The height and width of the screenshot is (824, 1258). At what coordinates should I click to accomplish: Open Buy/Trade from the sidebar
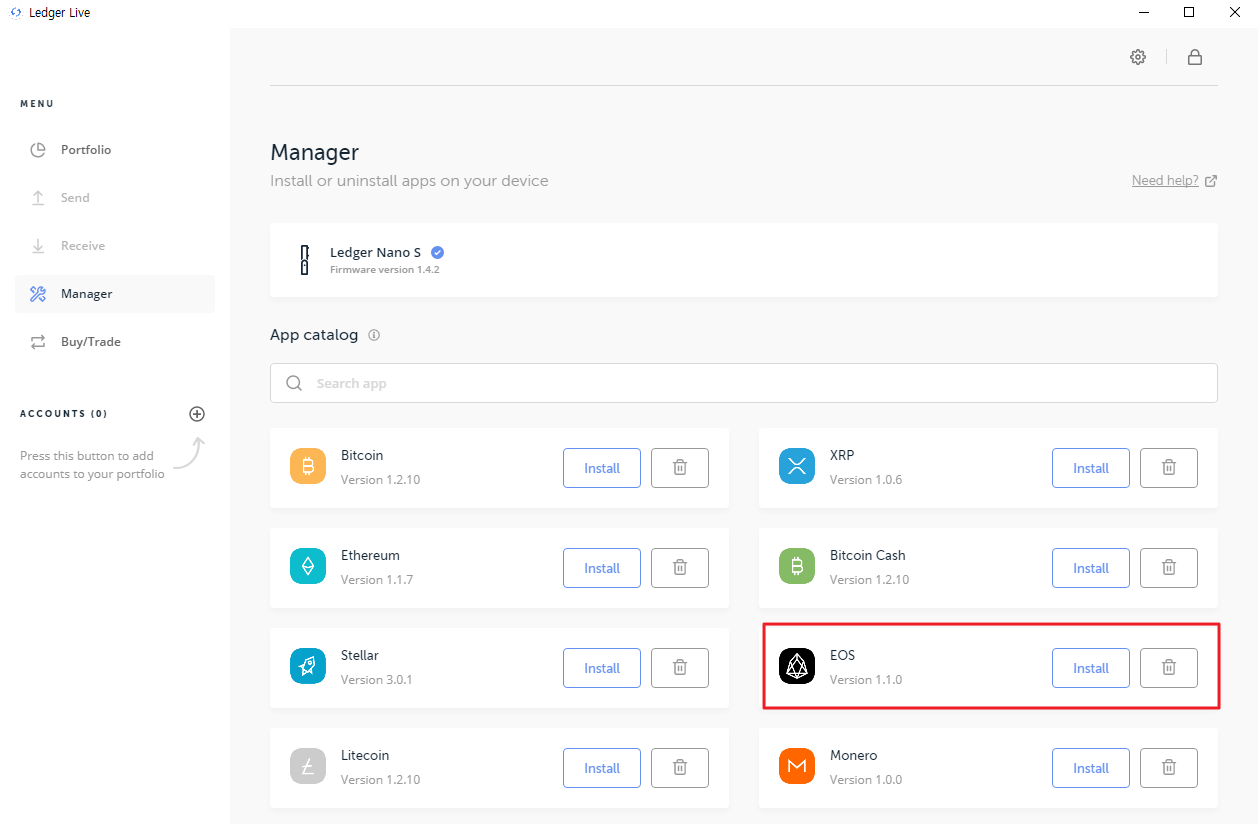pyautogui.click(x=115, y=342)
